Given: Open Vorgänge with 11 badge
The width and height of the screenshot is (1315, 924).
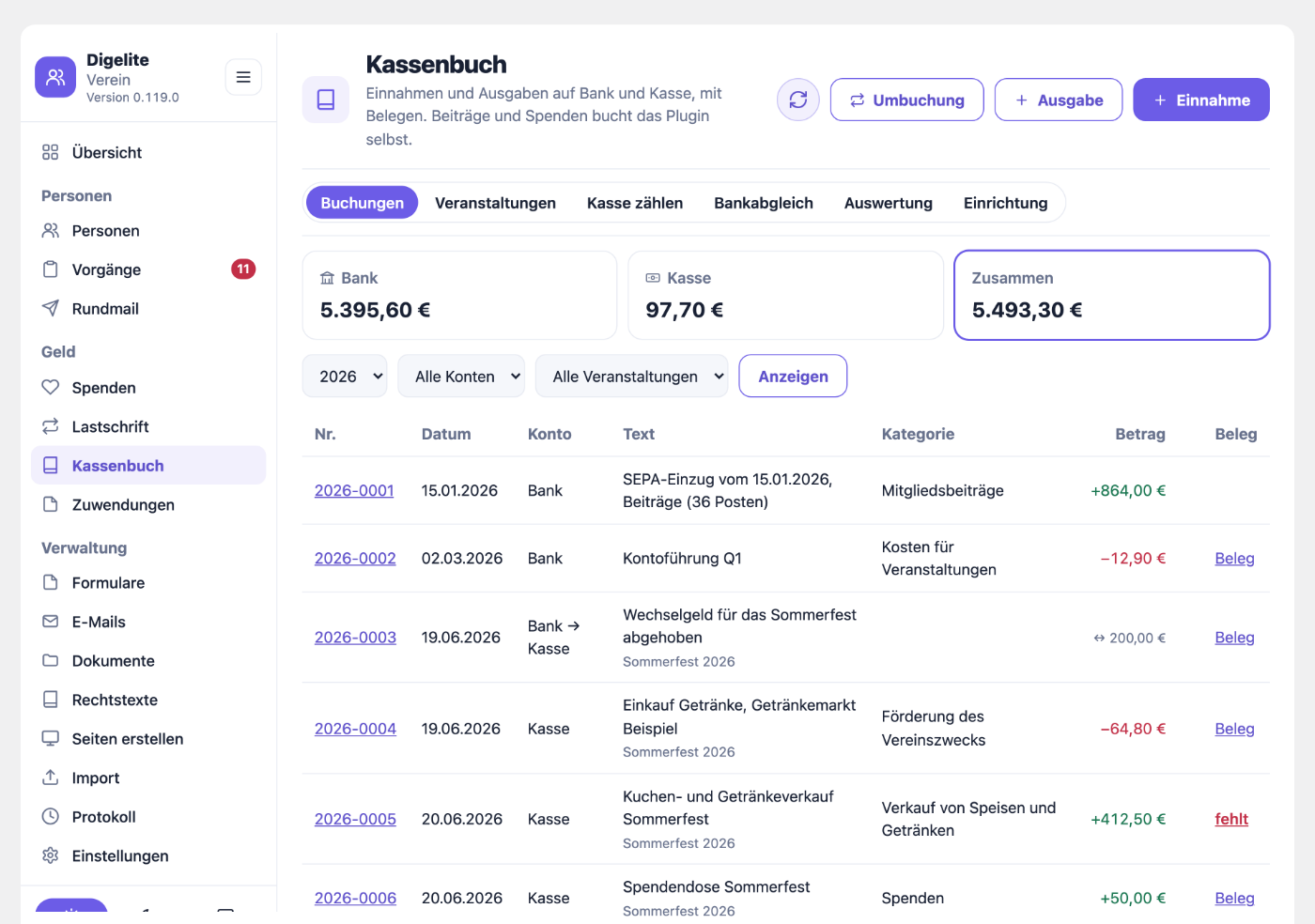Looking at the screenshot, I should tap(148, 269).
